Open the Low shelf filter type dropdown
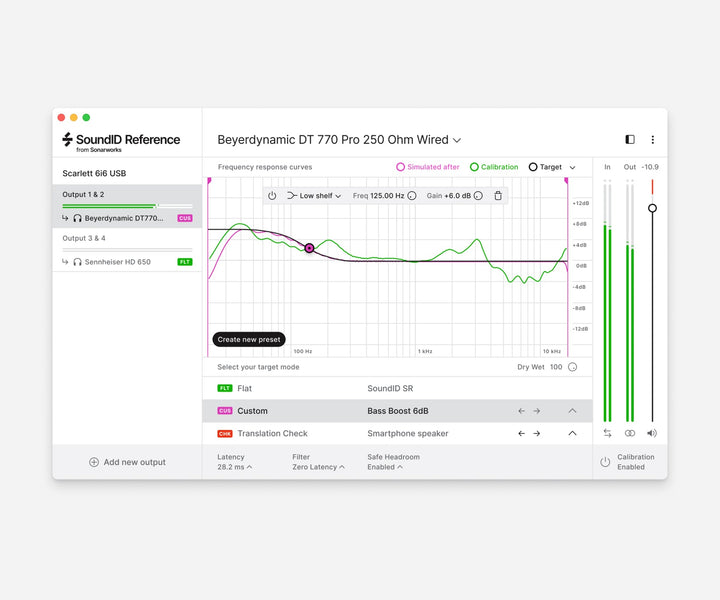Screen dimensions: 720x600 314,196
